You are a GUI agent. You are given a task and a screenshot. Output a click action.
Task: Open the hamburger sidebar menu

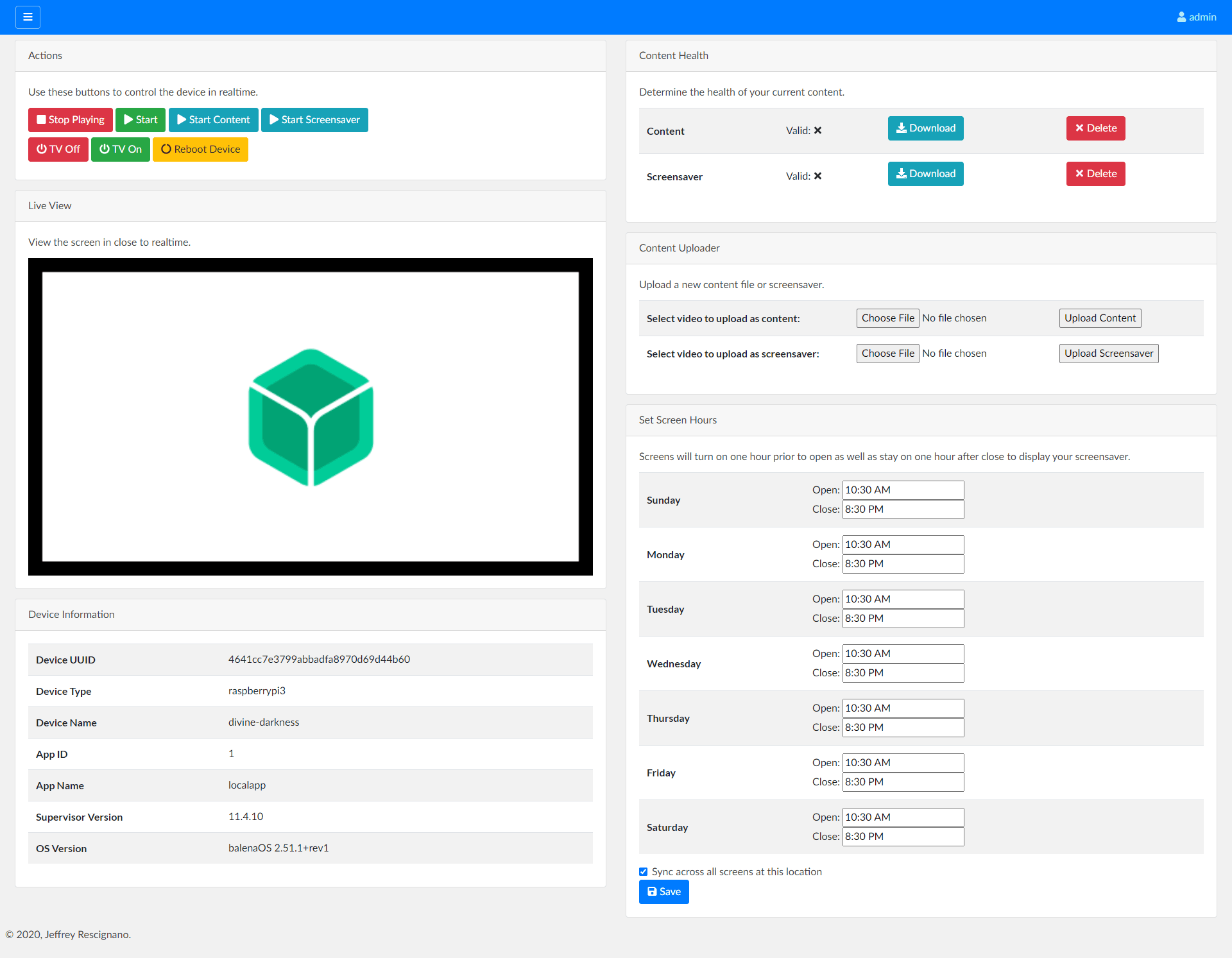pos(28,17)
